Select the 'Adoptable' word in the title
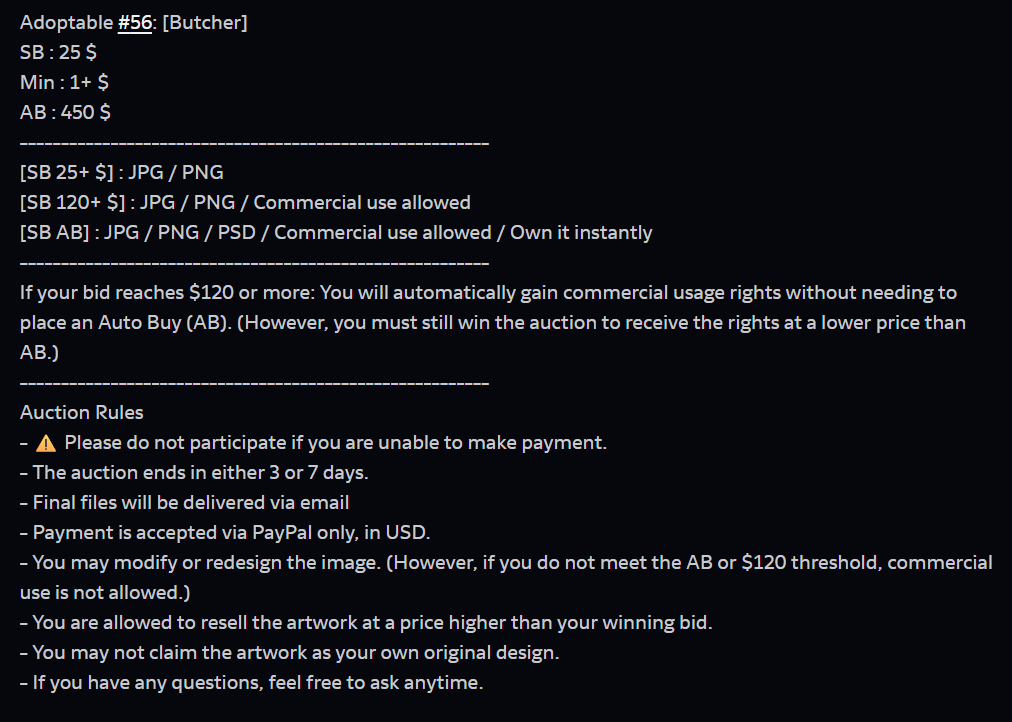Viewport: 1012px width, 722px height. pos(66,23)
